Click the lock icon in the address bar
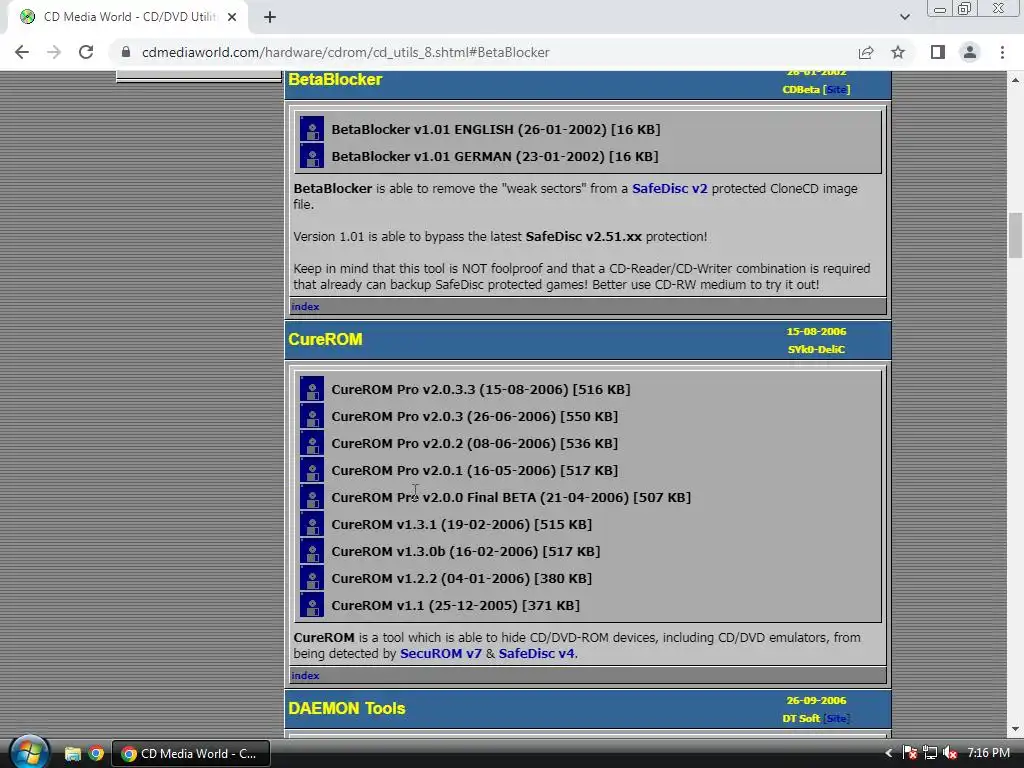Image resolution: width=1024 pixels, height=768 pixels. [x=126, y=52]
